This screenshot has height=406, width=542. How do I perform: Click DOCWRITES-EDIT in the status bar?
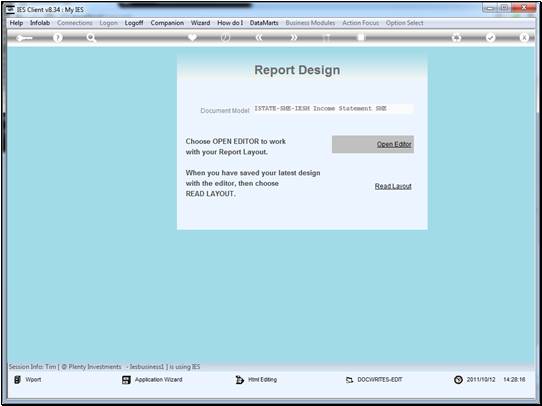point(374,380)
